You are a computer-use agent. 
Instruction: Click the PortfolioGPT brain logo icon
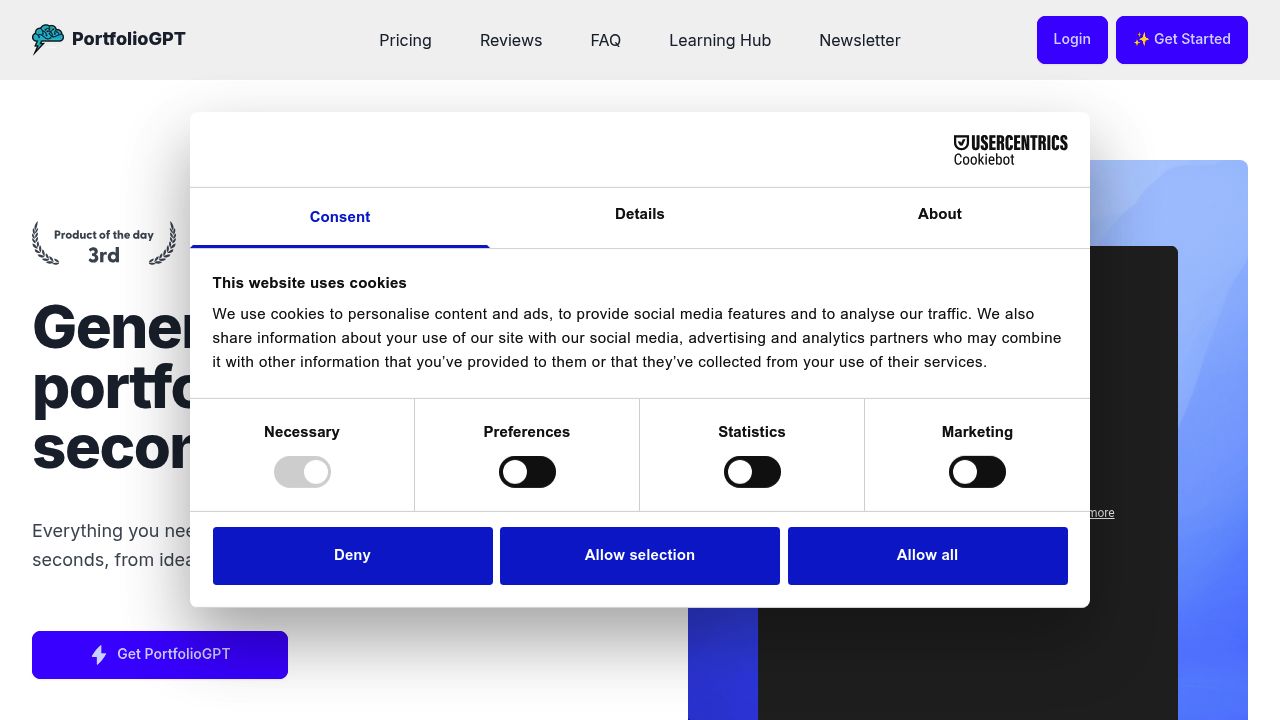[x=48, y=39]
